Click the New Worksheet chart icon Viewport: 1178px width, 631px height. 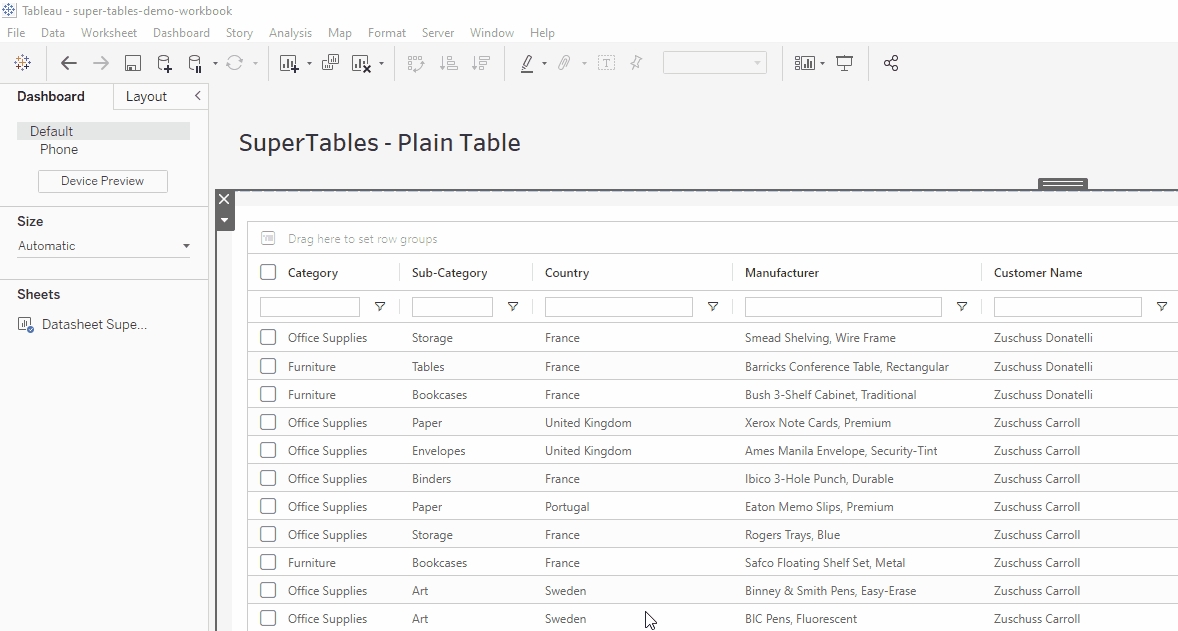[x=289, y=63]
